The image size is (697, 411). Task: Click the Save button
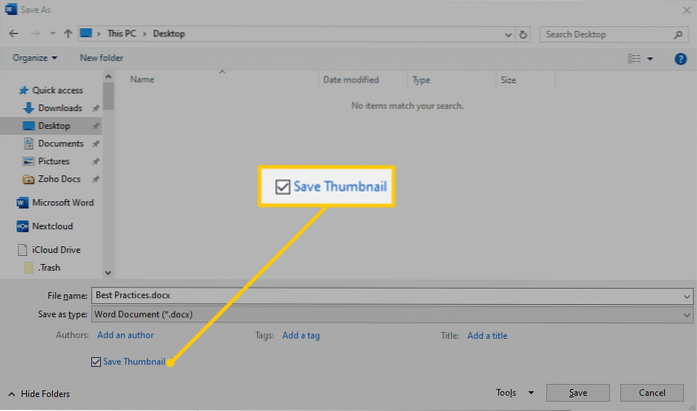[x=578, y=393]
